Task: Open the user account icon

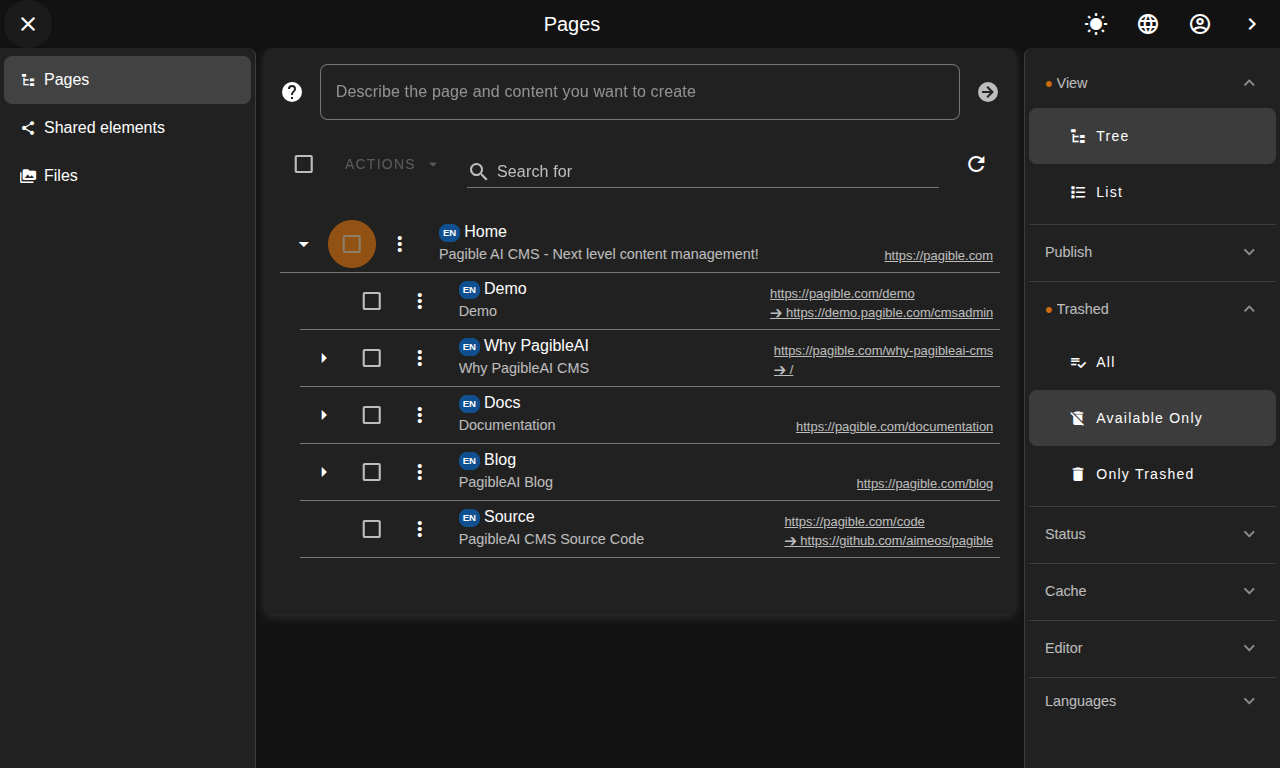Action: 1200,23
